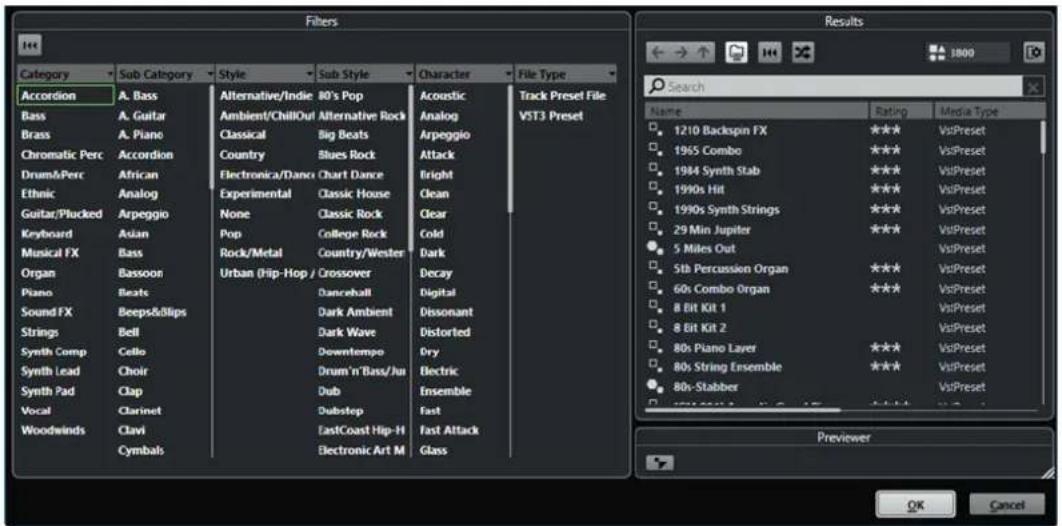1062x526 pixels.
Task: Set the star rating for 80s Piano Layer
Action: coord(886,347)
